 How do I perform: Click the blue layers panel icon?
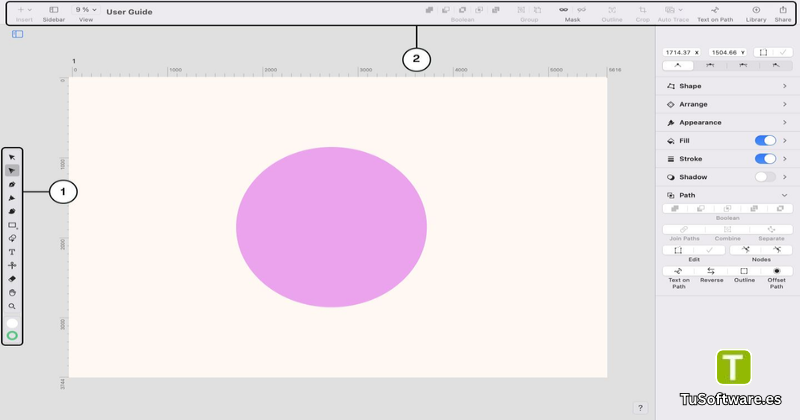(x=17, y=34)
